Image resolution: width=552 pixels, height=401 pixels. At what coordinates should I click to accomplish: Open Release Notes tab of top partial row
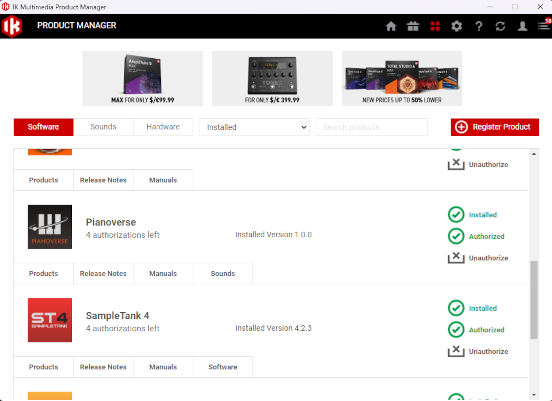point(103,180)
